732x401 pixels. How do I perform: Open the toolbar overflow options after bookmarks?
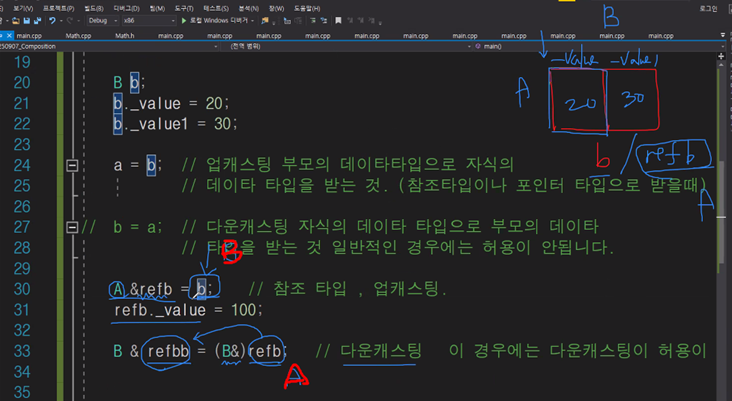[x=381, y=21]
